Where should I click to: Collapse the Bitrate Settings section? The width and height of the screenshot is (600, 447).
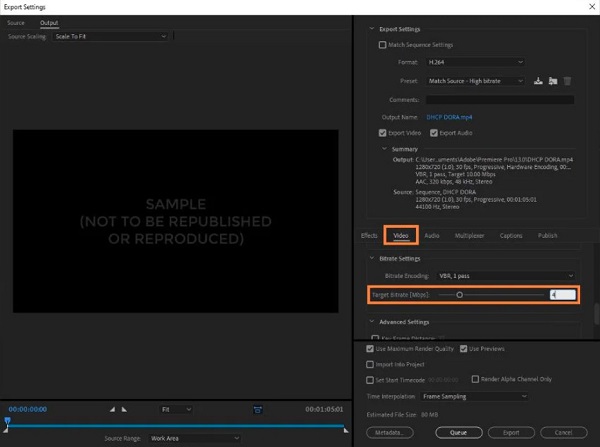point(372,258)
